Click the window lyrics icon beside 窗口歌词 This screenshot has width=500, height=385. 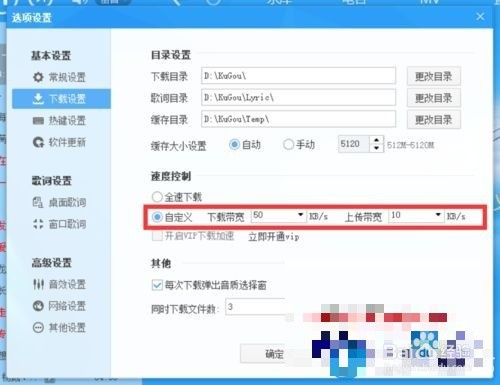pyautogui.click(x=38, y=224)
